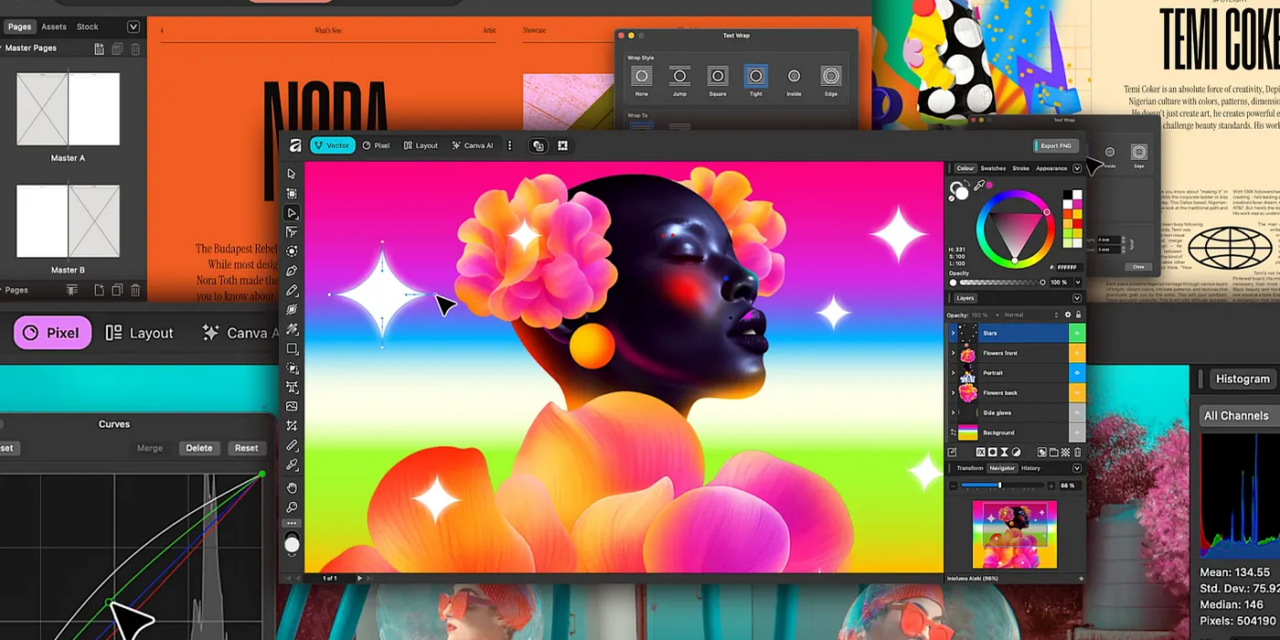Hide the Stars layer
The height and width of the screenshot is (640, 1280).
[1076, 333]
